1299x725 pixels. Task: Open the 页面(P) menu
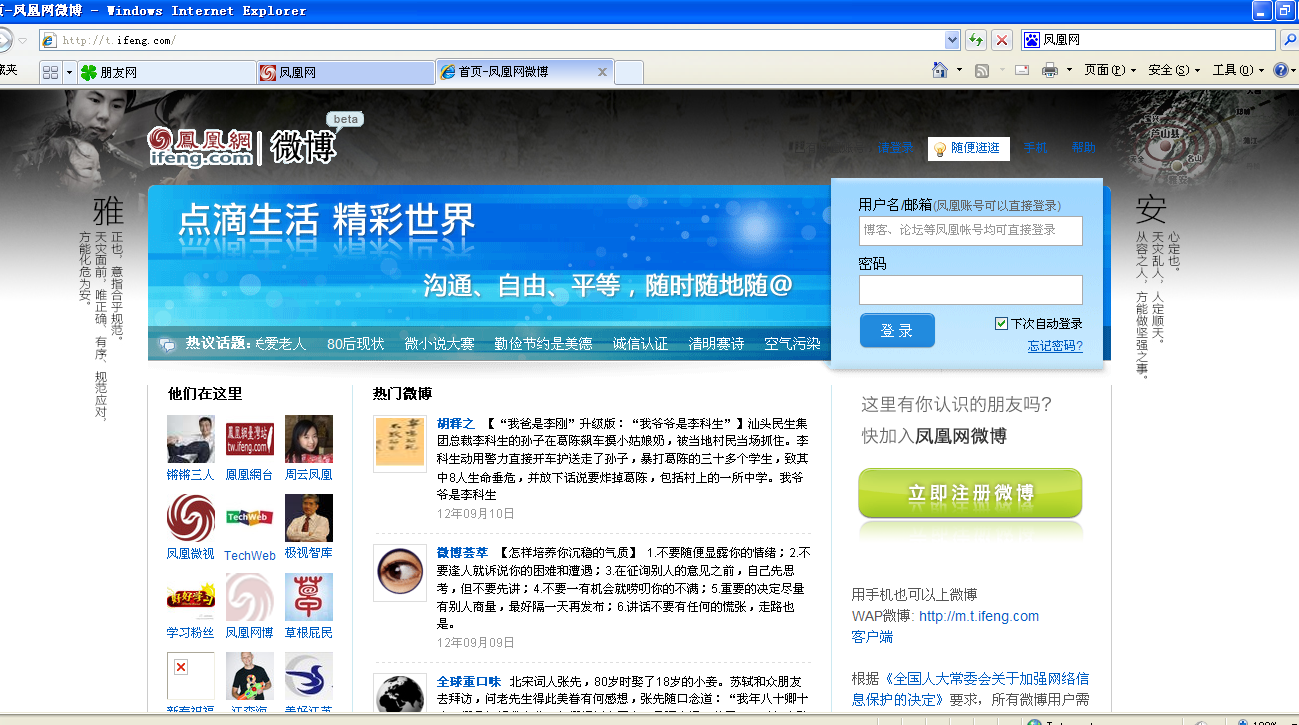pyautogui.click(x=1110, y=70)
